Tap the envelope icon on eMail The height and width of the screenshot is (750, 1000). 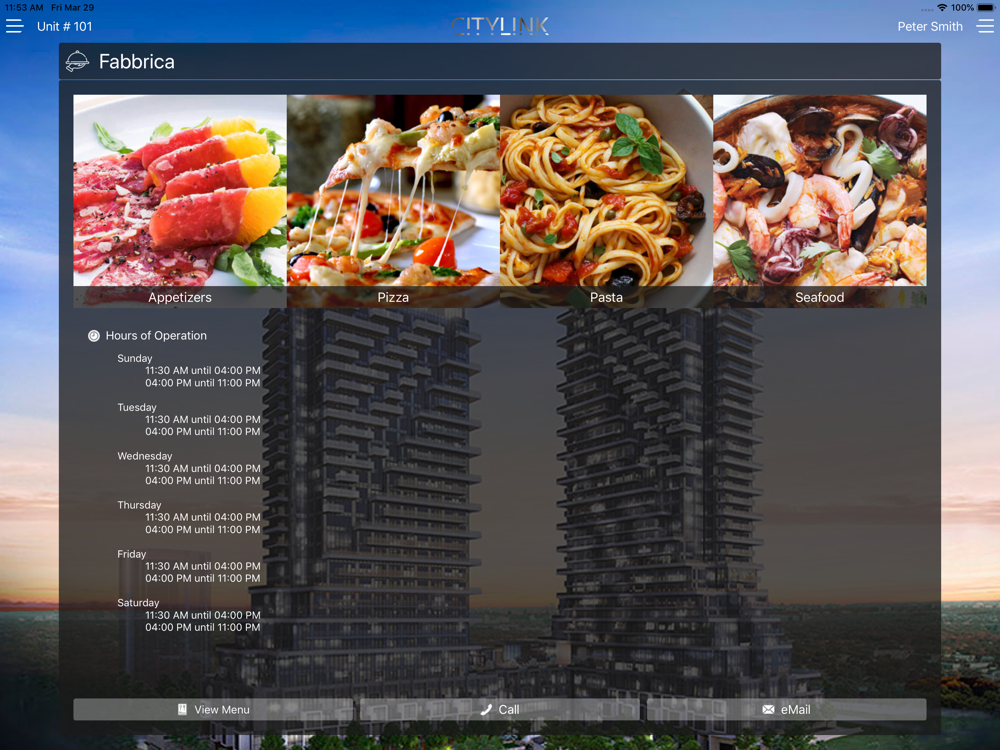(x=768, y=709)
